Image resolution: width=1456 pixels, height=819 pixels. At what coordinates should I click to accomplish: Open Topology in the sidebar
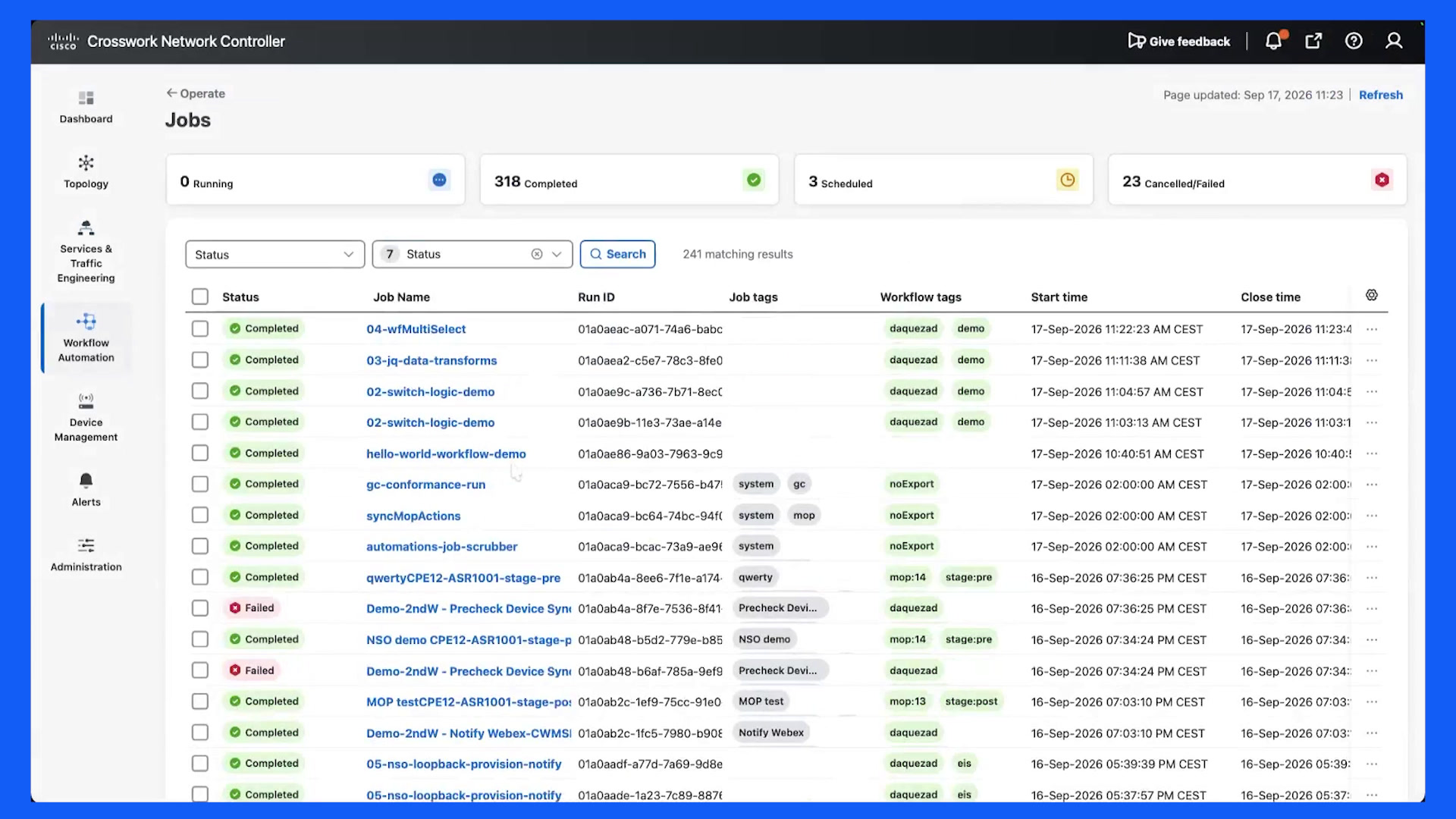pyautogui.click(x=86, y=172)
